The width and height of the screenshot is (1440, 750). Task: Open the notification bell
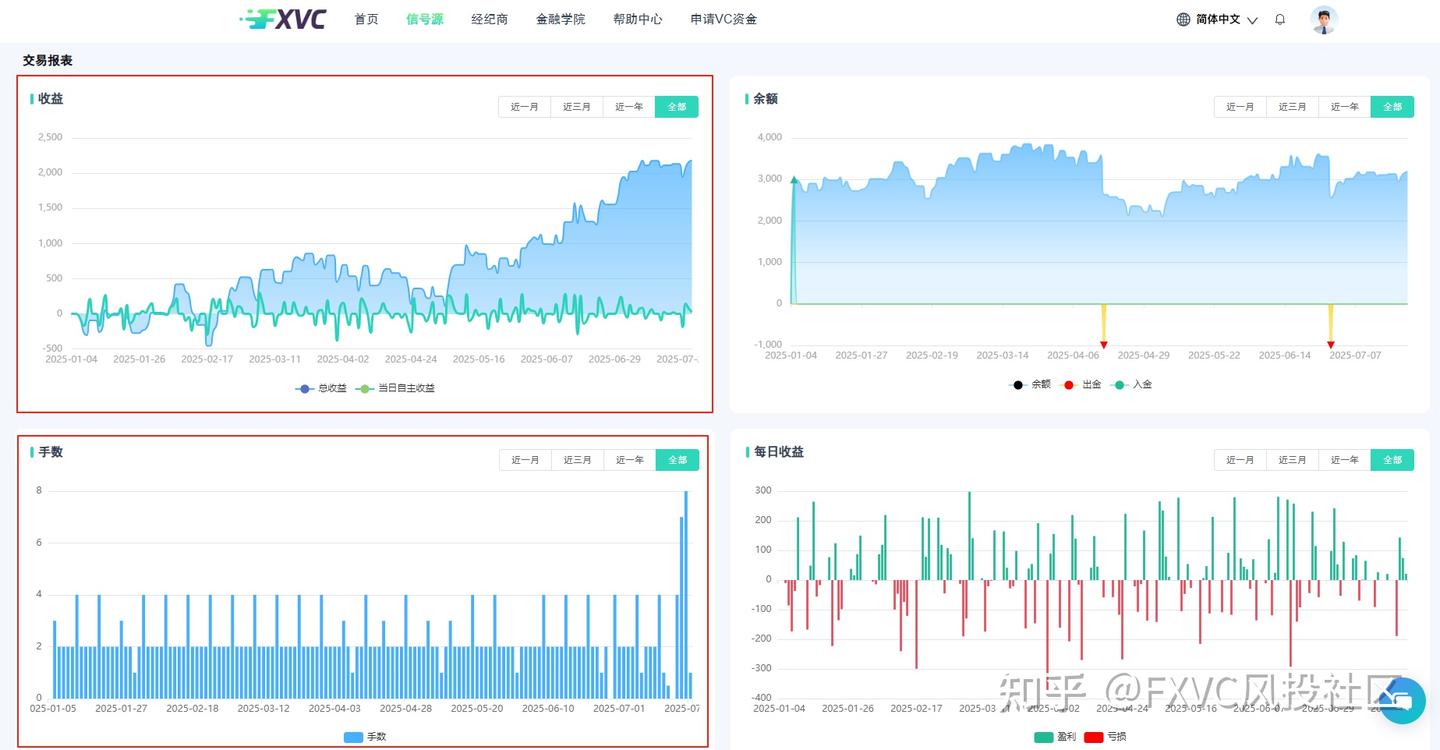pyautogui.click(x=1280, y=19)
